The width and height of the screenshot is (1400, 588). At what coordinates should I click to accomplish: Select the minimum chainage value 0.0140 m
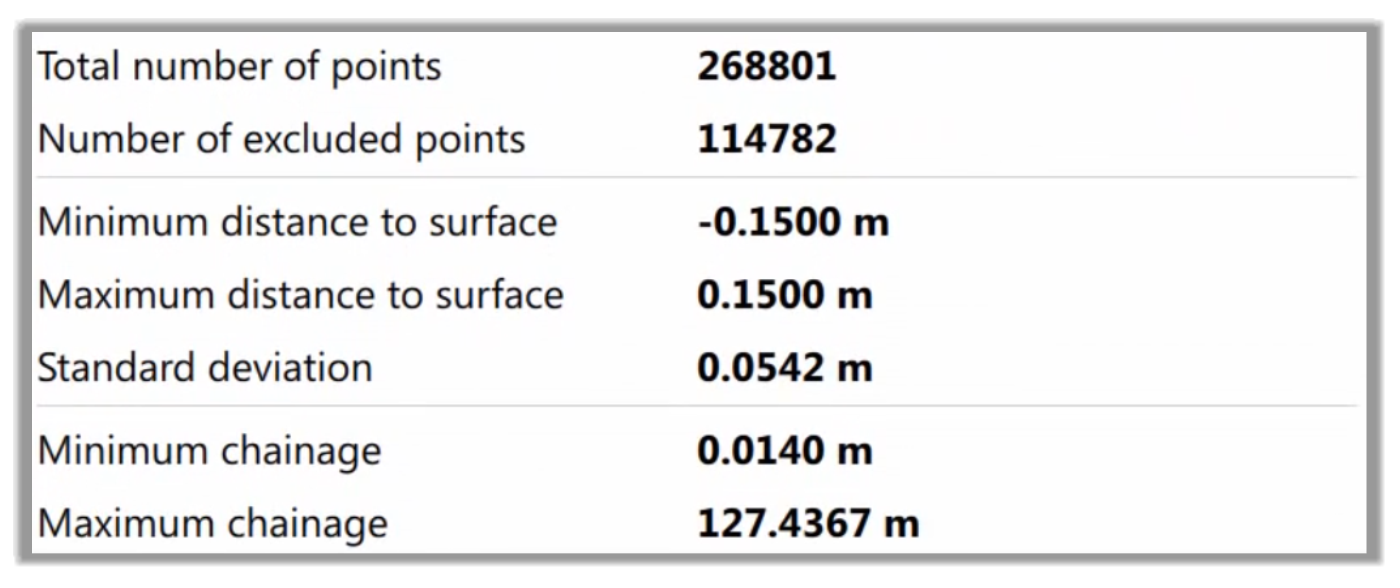(785, 451)
